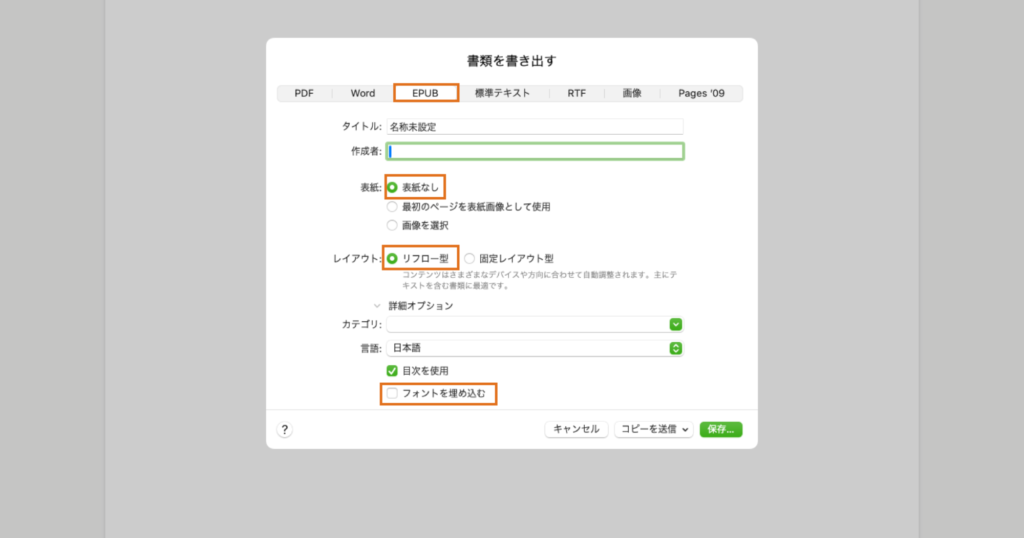Screen dimensions: 1024x538
Task: Choose 最初のページを表紙画像として使用 option
Action: coord(392,207)
